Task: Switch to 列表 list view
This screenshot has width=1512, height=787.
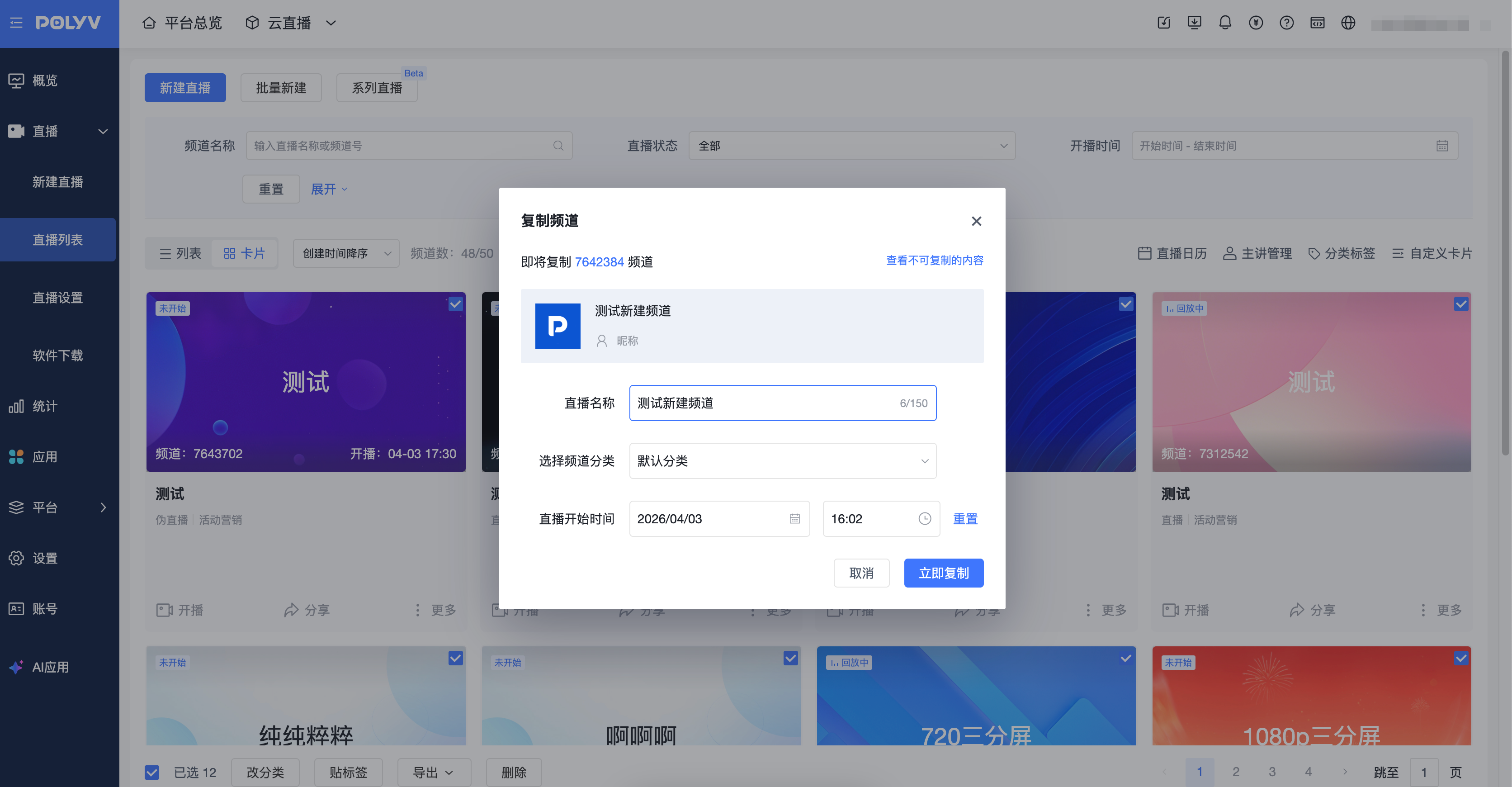Action: (180, 253)
